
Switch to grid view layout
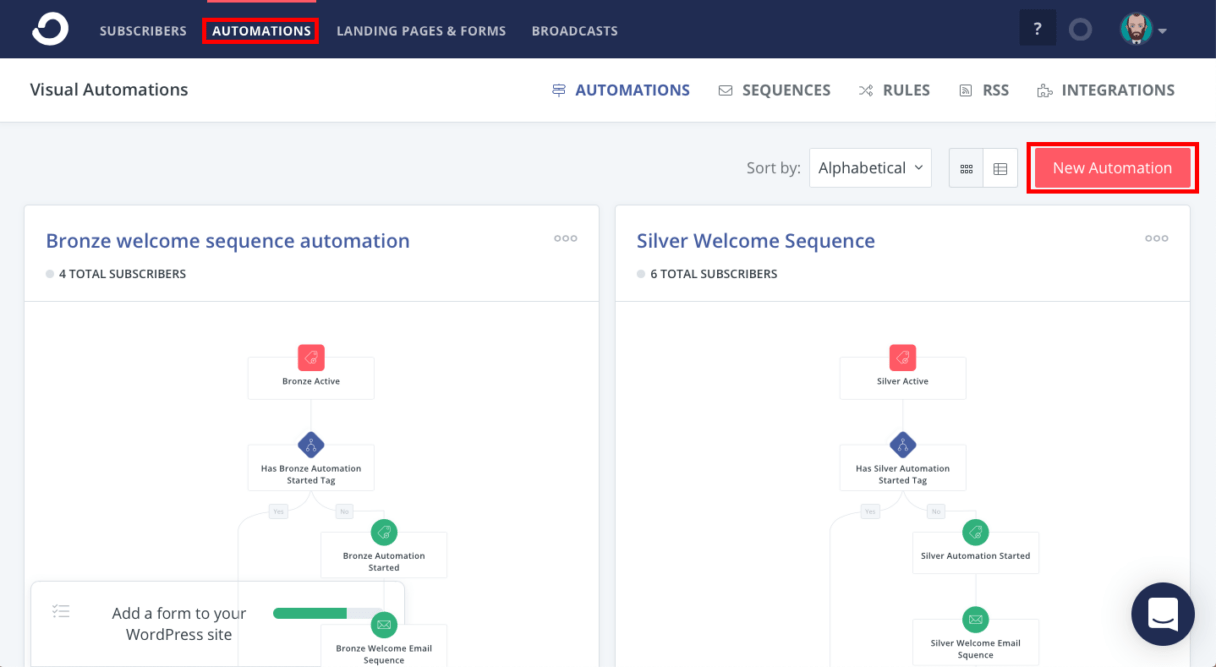(x=966, y=168)
